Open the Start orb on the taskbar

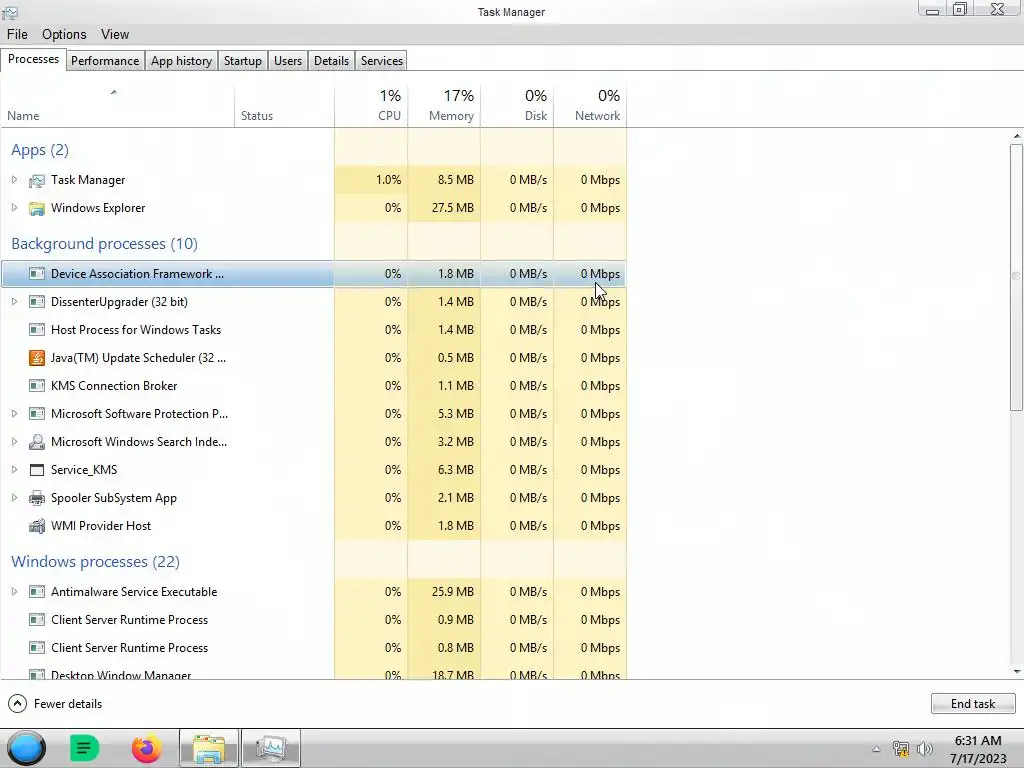[x=27, y=748]
